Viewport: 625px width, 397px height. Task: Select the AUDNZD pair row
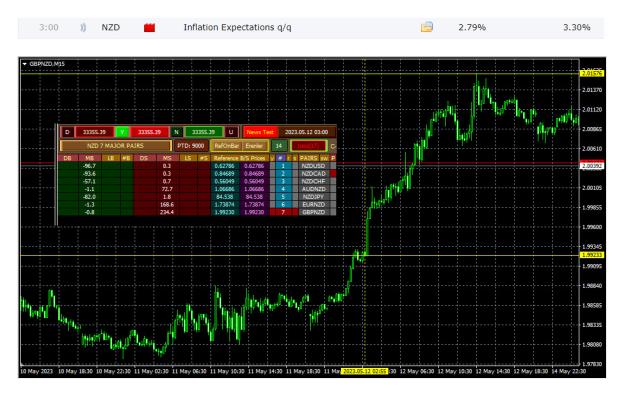click(x=313, y=189)
